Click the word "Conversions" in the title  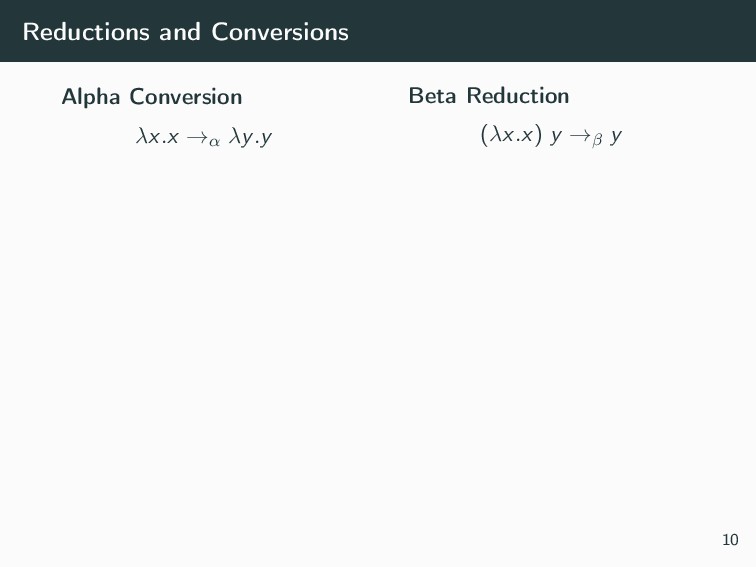[x=280, y=32]
